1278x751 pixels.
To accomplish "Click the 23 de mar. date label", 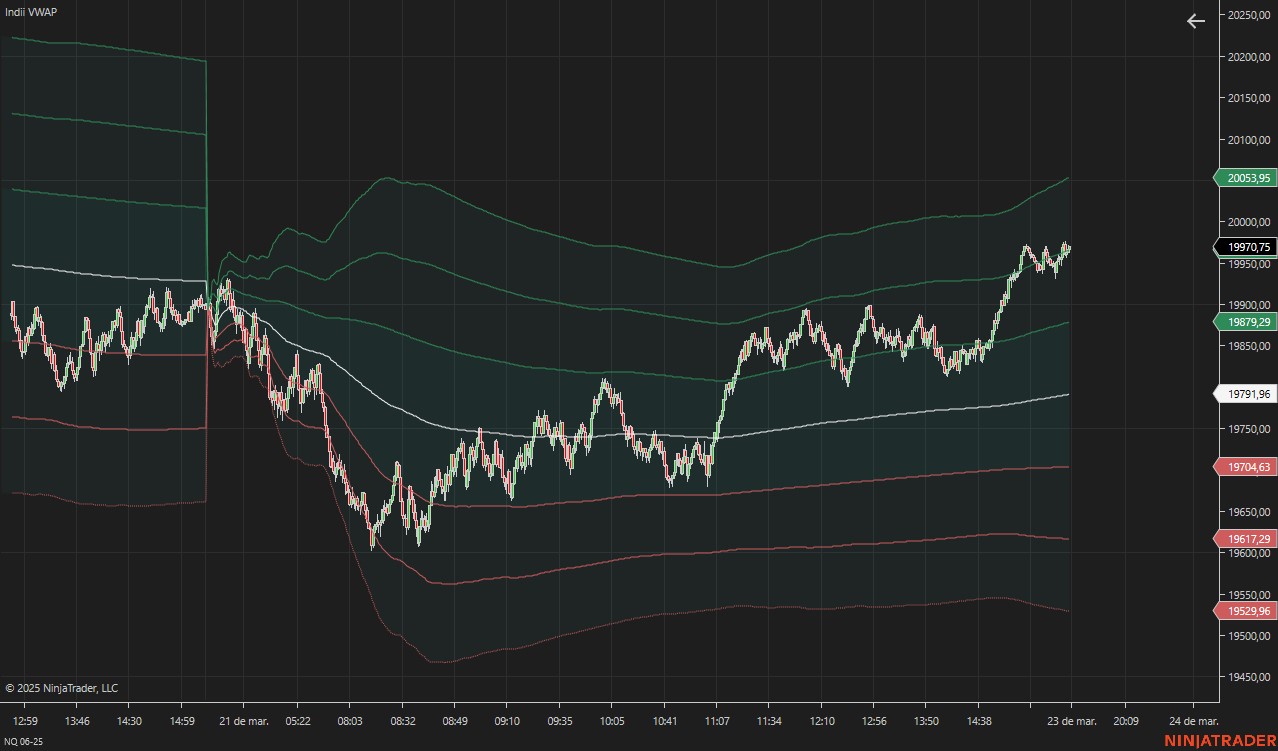I will [x=1072, y=721].
